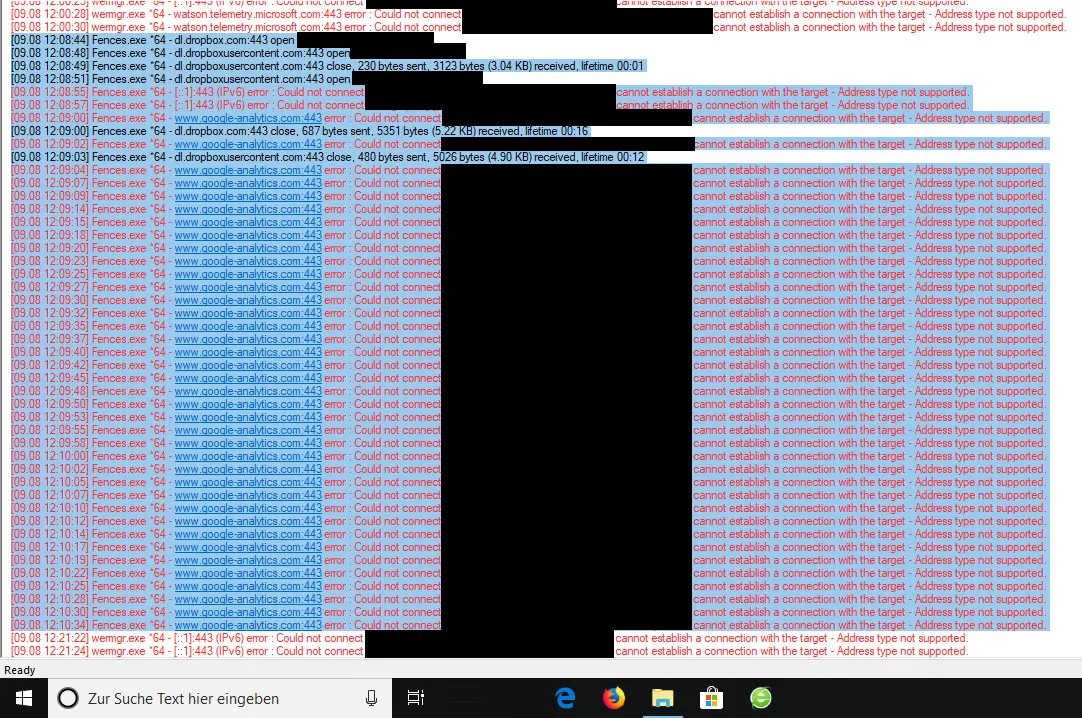Open File Explorer from the taskbar

pyautogui.click(x=663, y=698)
